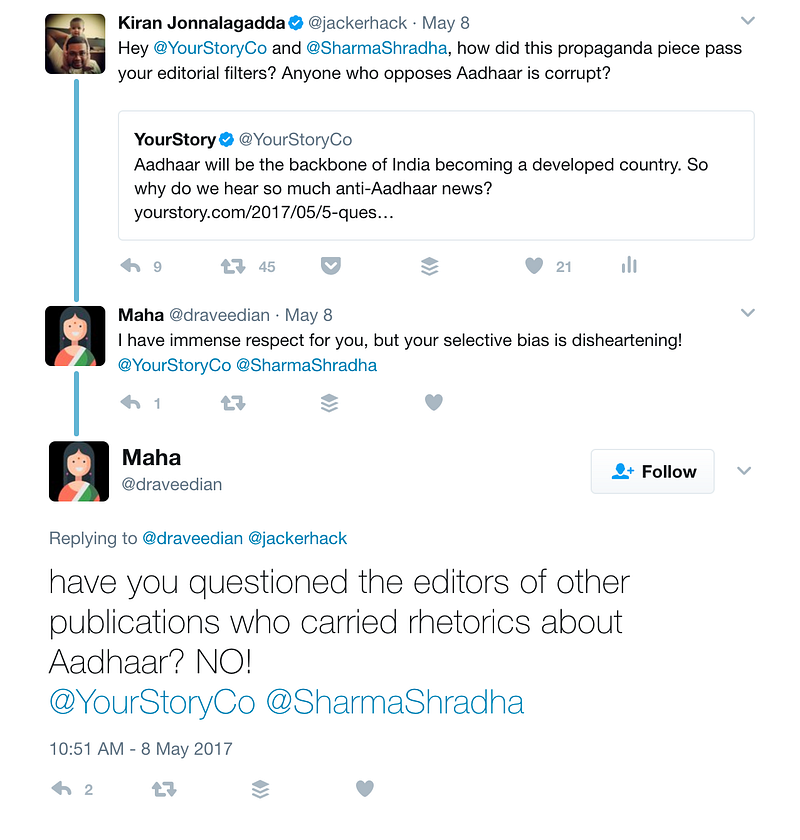Image resolution: width=800 pixels, height=840 pixels.
Task: Click the Buffer icon under Kiran's tweet
Action: [429, 266]
